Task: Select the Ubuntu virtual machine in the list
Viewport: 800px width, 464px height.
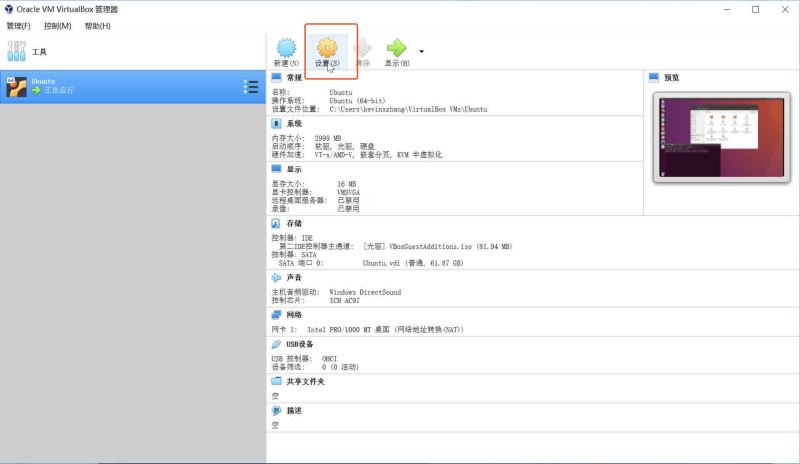Action: [x=120, y=86]
